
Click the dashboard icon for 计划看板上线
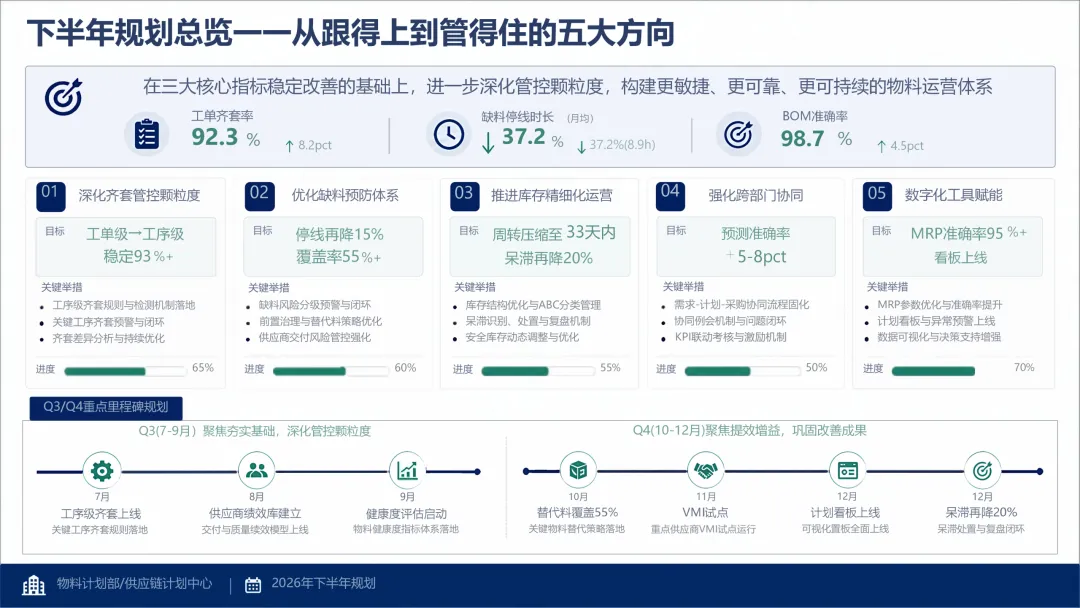pos(847,470)
